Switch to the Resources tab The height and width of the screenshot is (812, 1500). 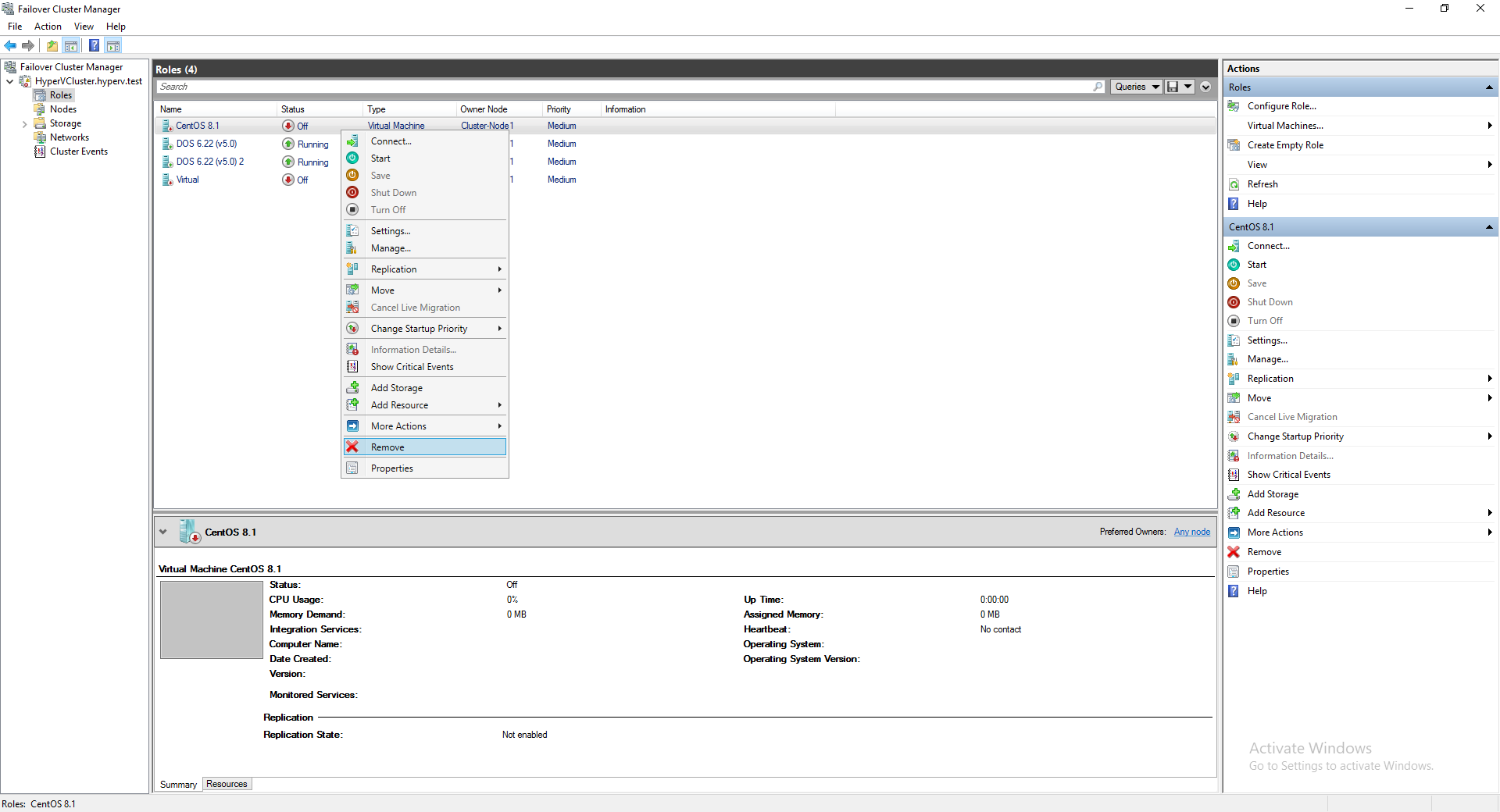pyautogui.click(x=227, y=784)
